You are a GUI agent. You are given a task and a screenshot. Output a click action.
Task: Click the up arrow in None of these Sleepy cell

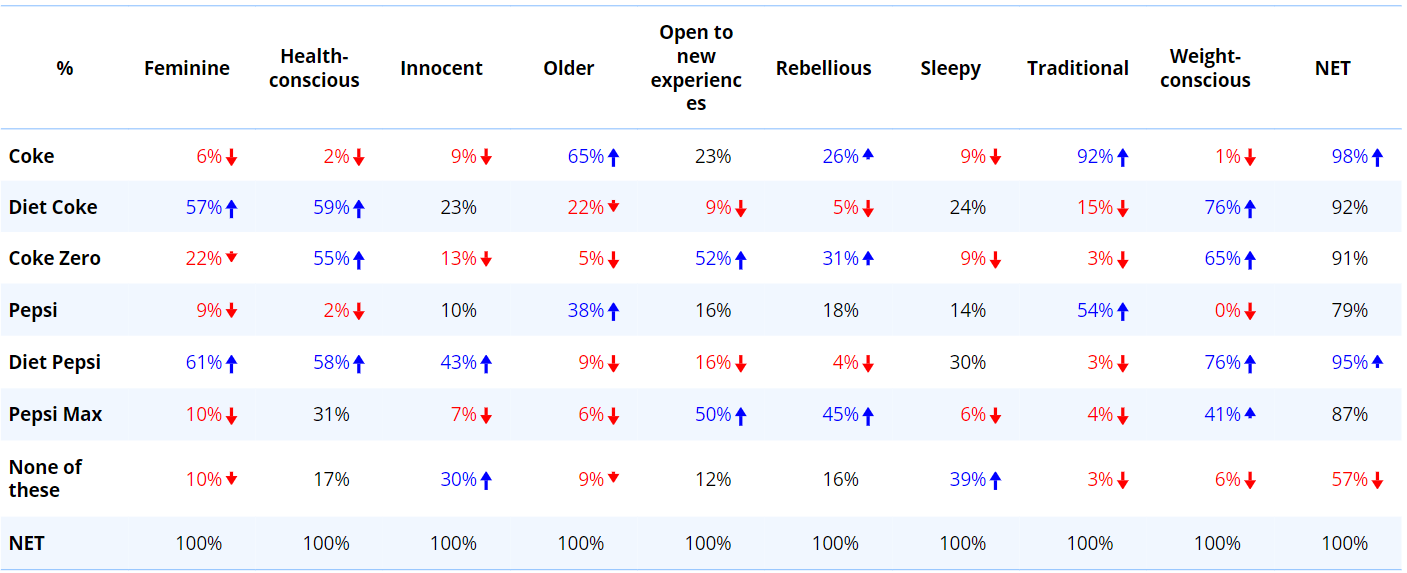click(995, 480)
